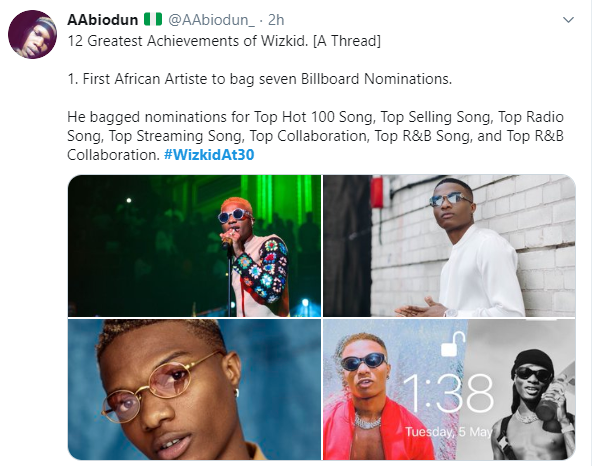The height and width of the screenshot is (466, 613).
Task: Open the tweet options chevron menu
Action: click(x=568, y=20)
